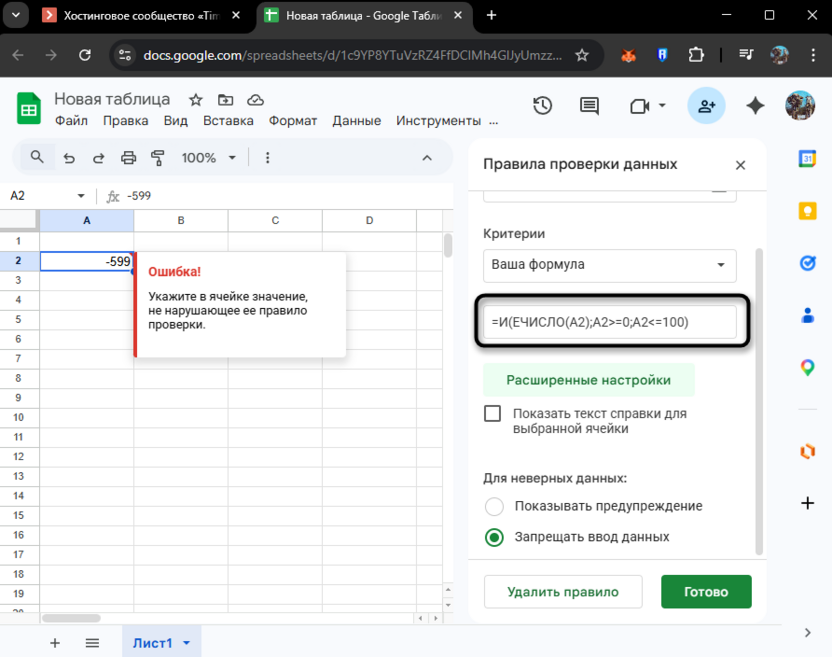Image resolution: width=832 pixels, height=657 pixels.
Task: Open the 'Ваша формула' criteria dropdown
Action: tap(609, 265)
